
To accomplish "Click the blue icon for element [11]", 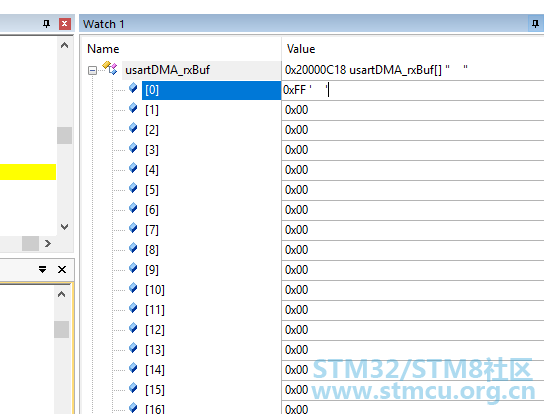I will point(133,308).
